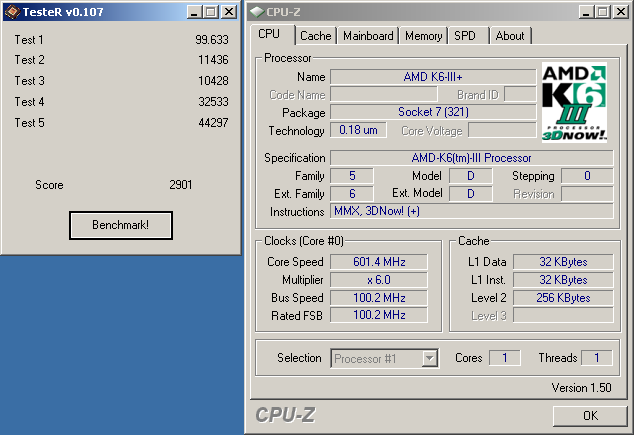Click OK in the CPU-Z window
Screen dimensions: 634x435
(x=590, y=416)
